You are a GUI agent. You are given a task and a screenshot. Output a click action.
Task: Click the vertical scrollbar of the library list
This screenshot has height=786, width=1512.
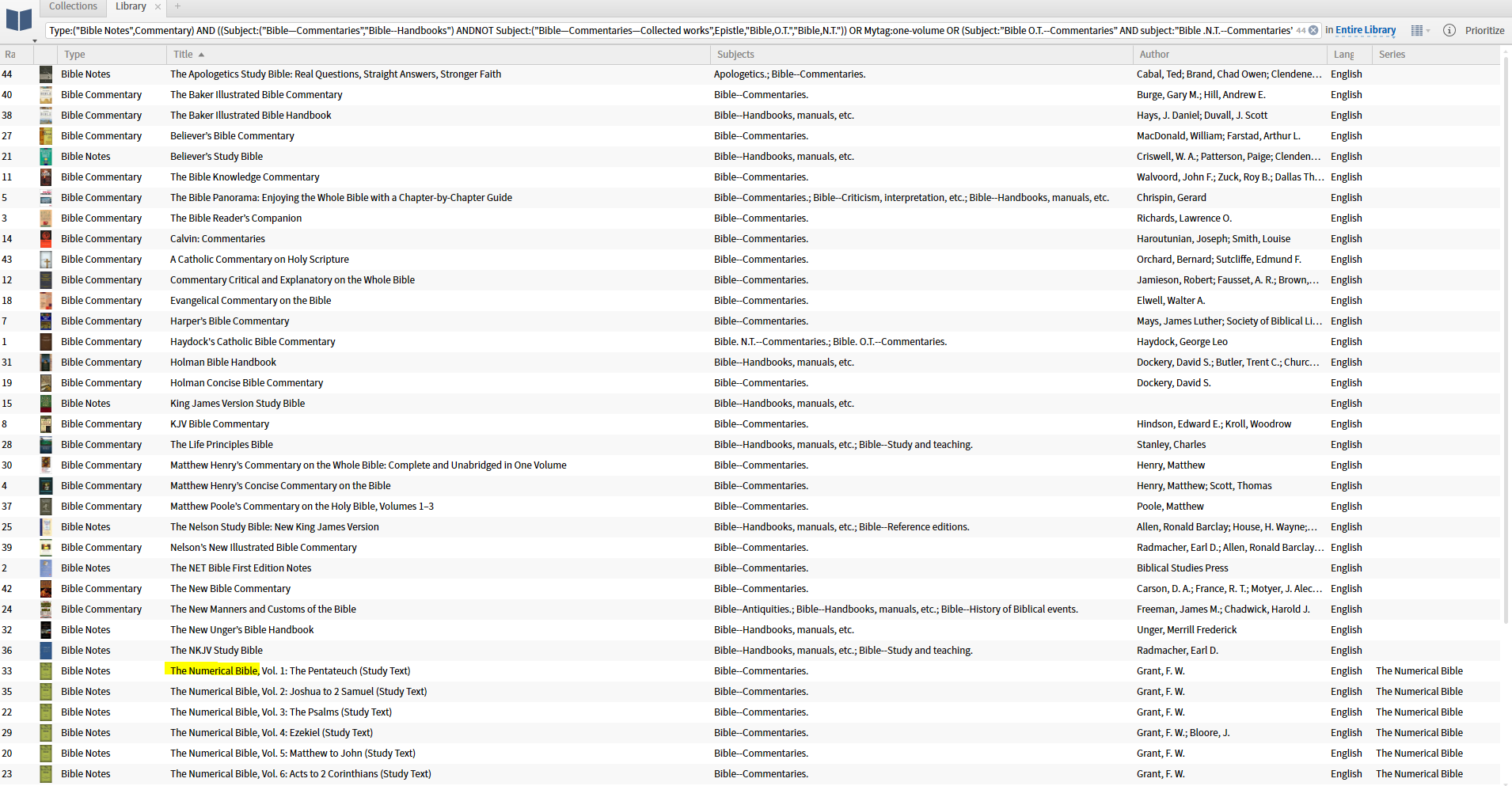point(1506,340)
